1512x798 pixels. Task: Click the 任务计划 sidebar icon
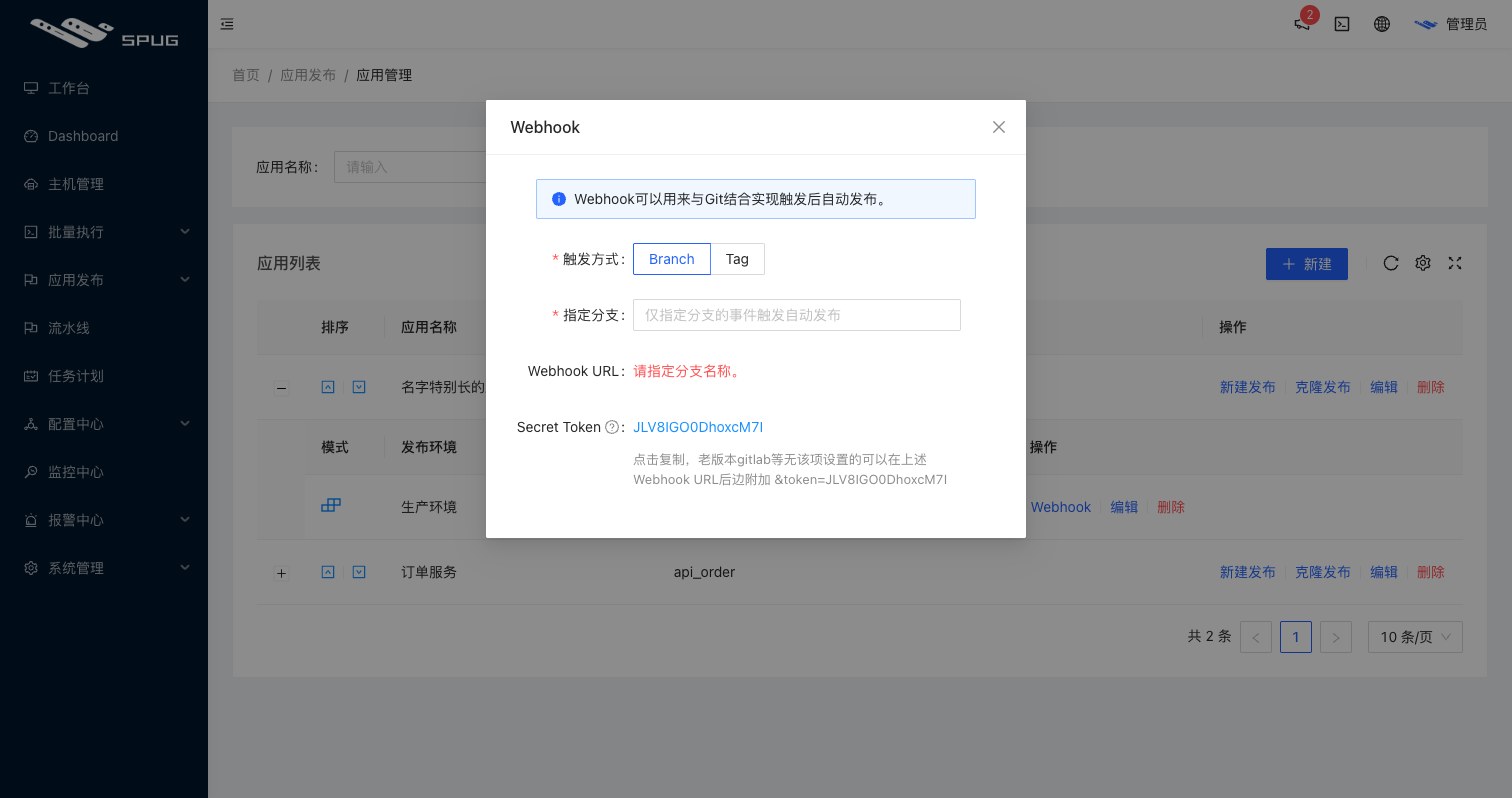(31, 376)
